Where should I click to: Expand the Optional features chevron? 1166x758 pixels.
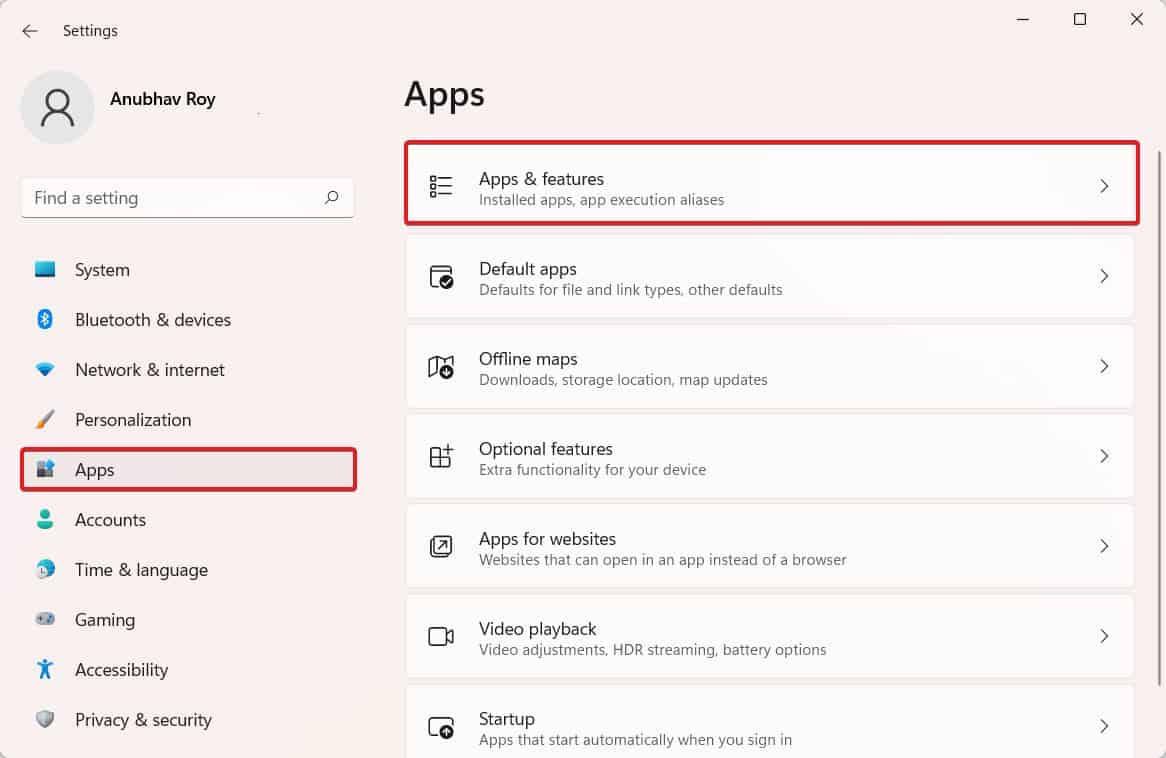pos(1104,456)
